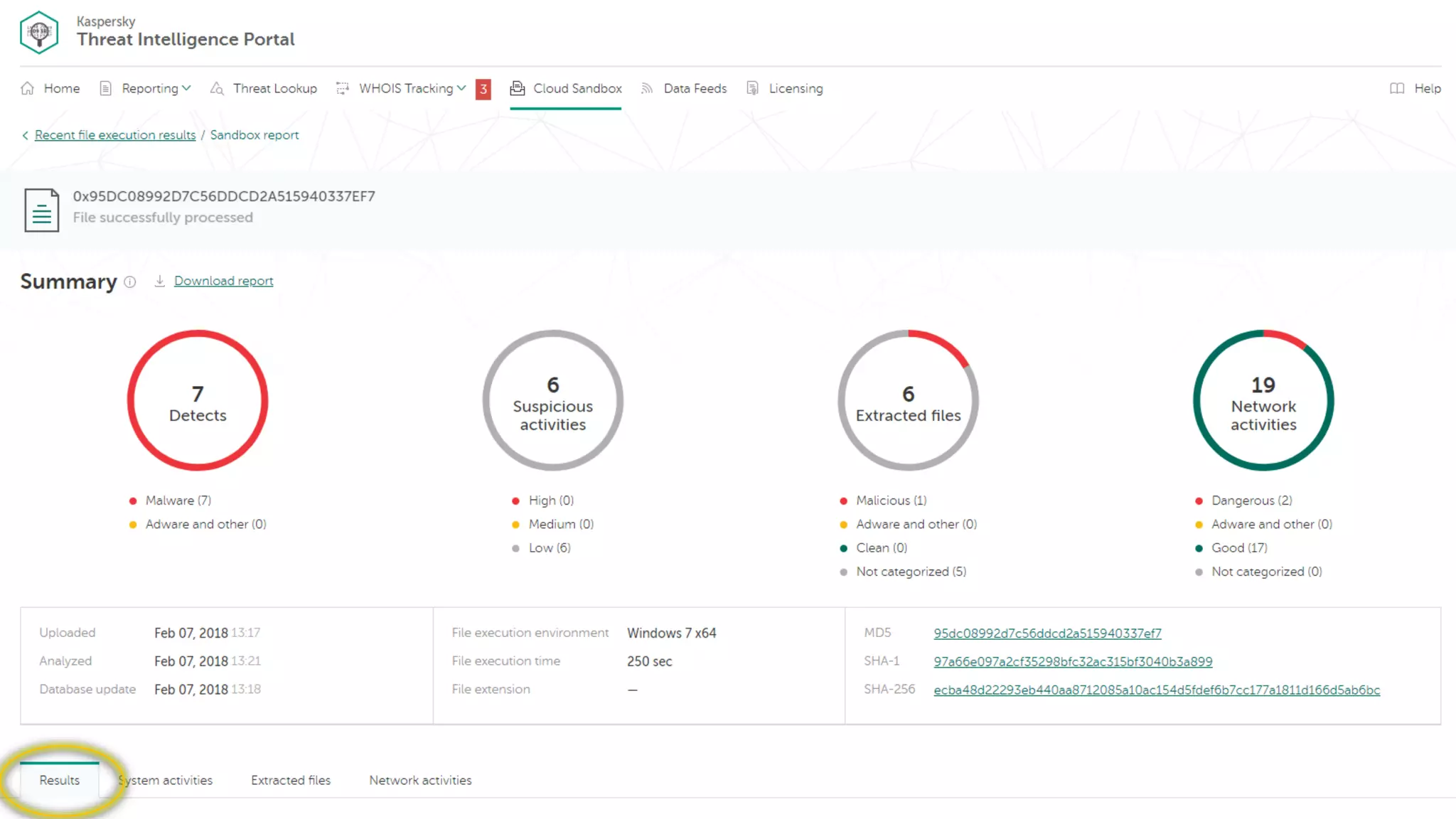Image resolution: width=1456 pixels, height=819 pixels.
Task: Click the Kaspersky hexagon logo icon
Action: tap(39, 32)
